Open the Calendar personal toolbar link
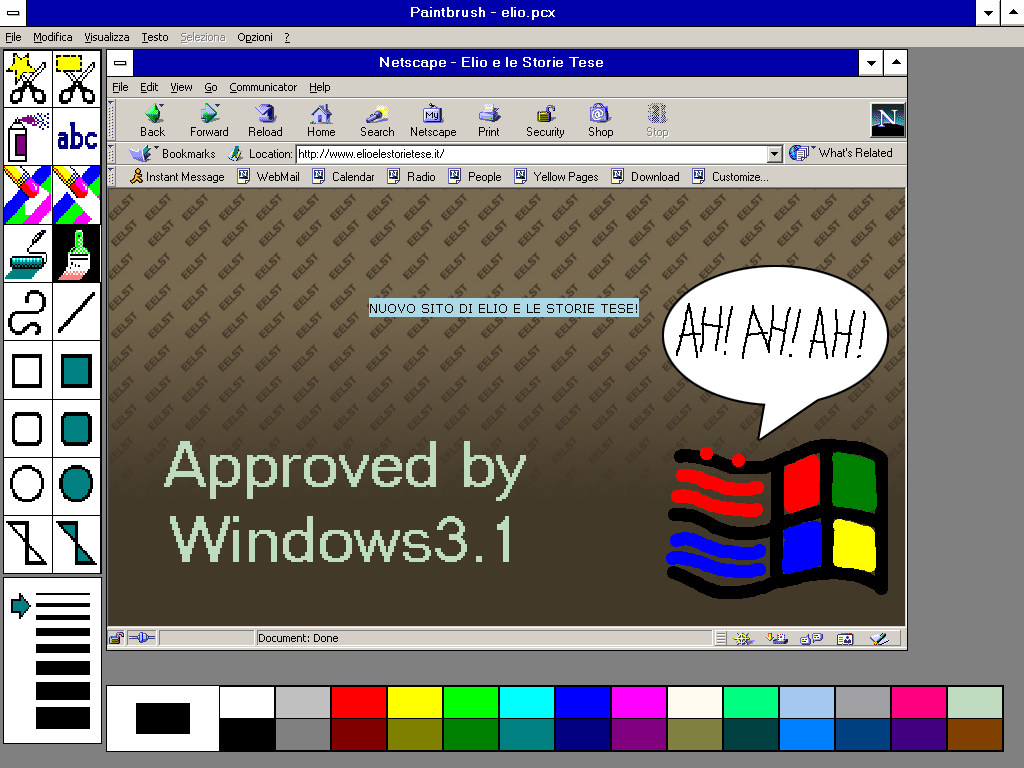Image resolution: width=1024 pixels, height=768 pixels. click(344, 176)
